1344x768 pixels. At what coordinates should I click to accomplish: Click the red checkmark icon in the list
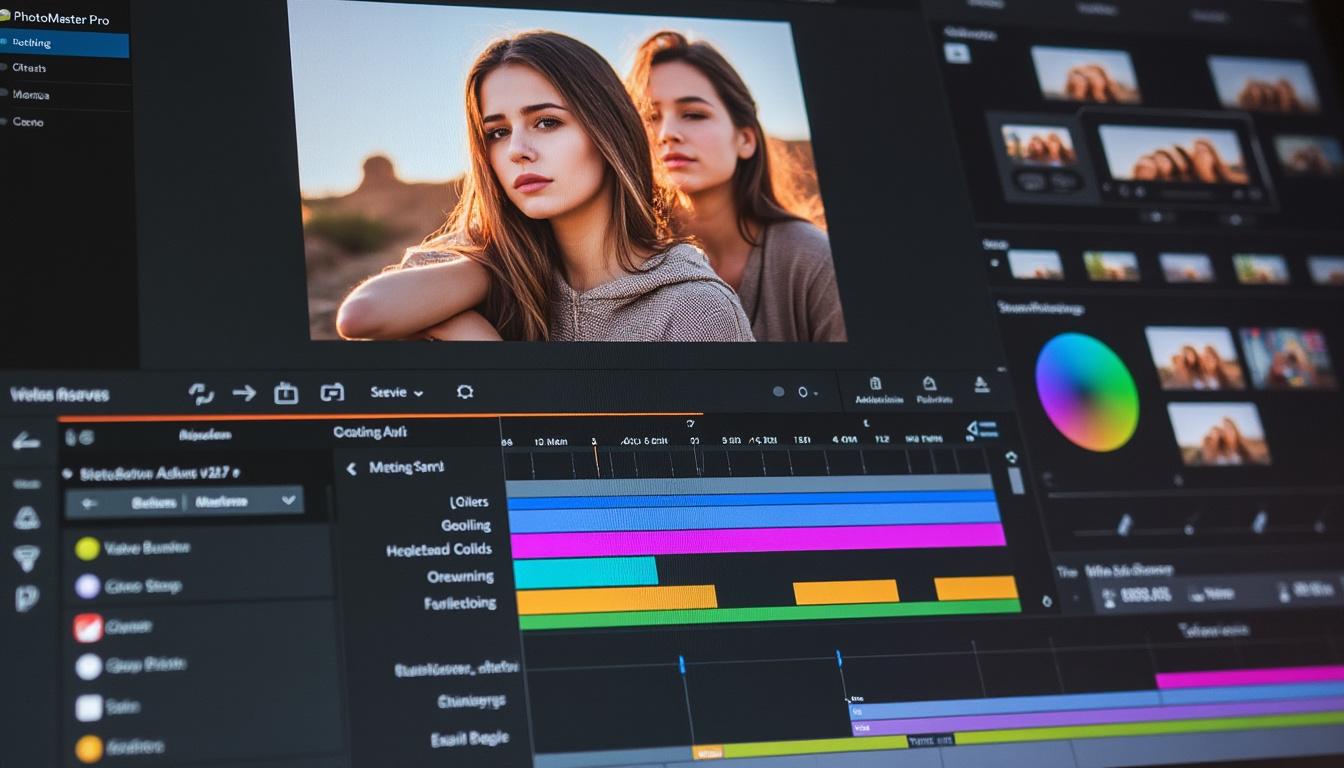pos(88,627)
